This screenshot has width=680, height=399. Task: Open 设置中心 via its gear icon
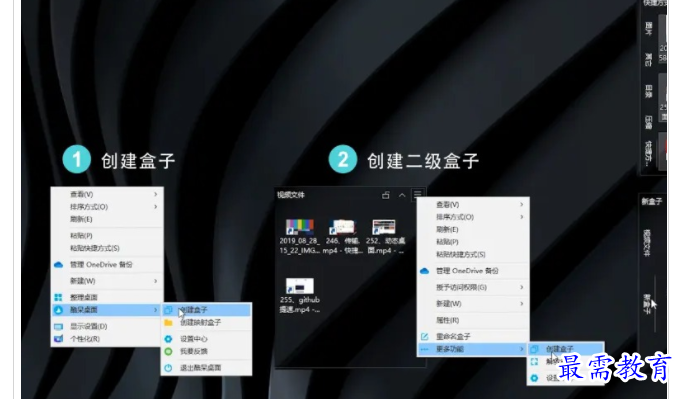point(168,339)
